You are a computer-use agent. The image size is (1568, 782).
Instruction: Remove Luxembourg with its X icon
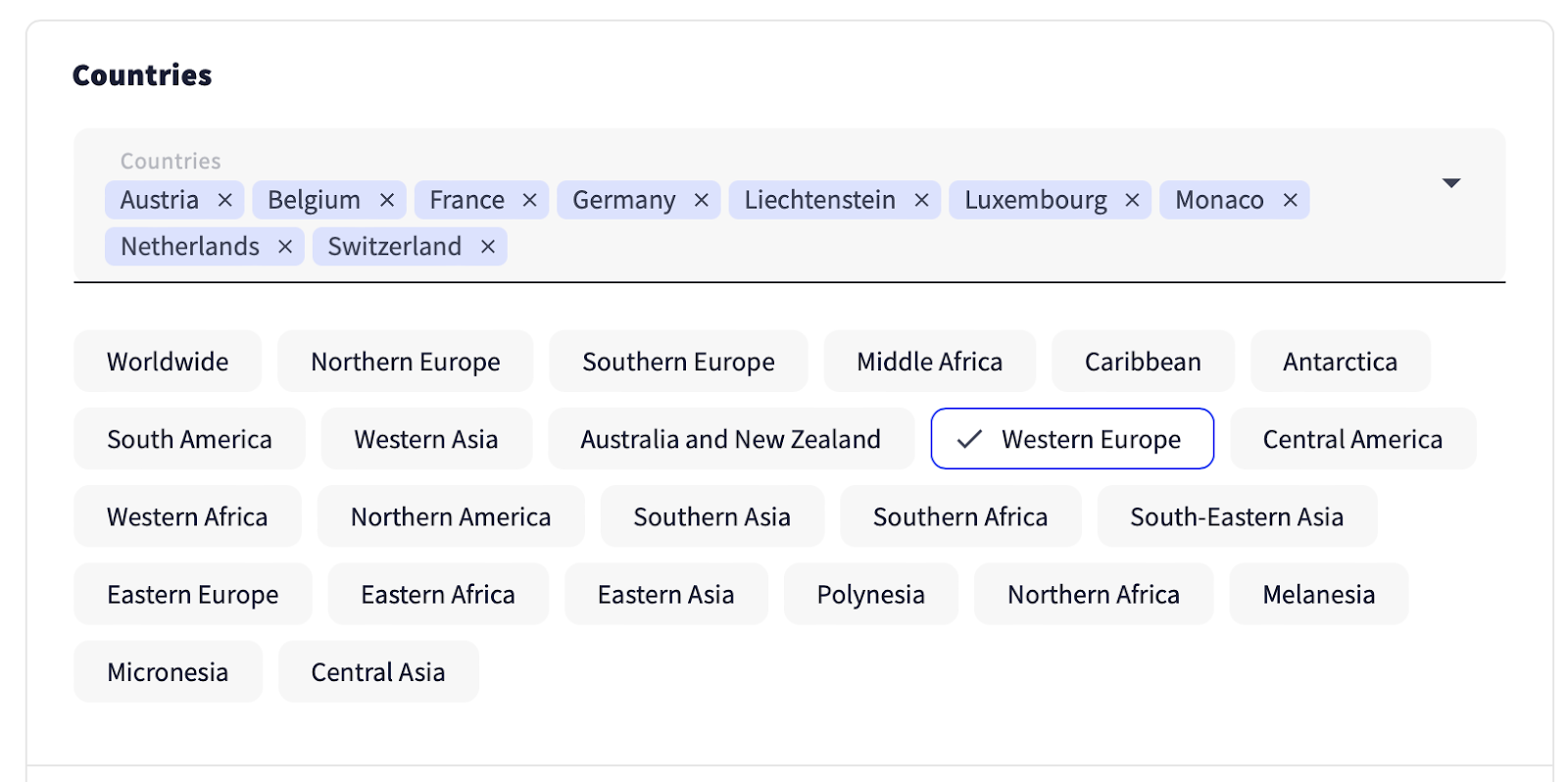click(x=1132, y=200)
